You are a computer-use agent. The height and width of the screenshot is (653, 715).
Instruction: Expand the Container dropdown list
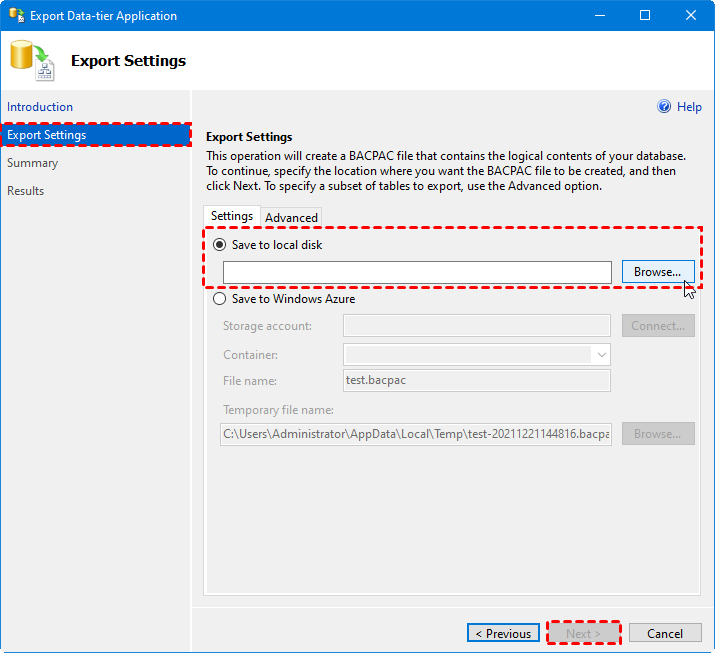(600, 354)
